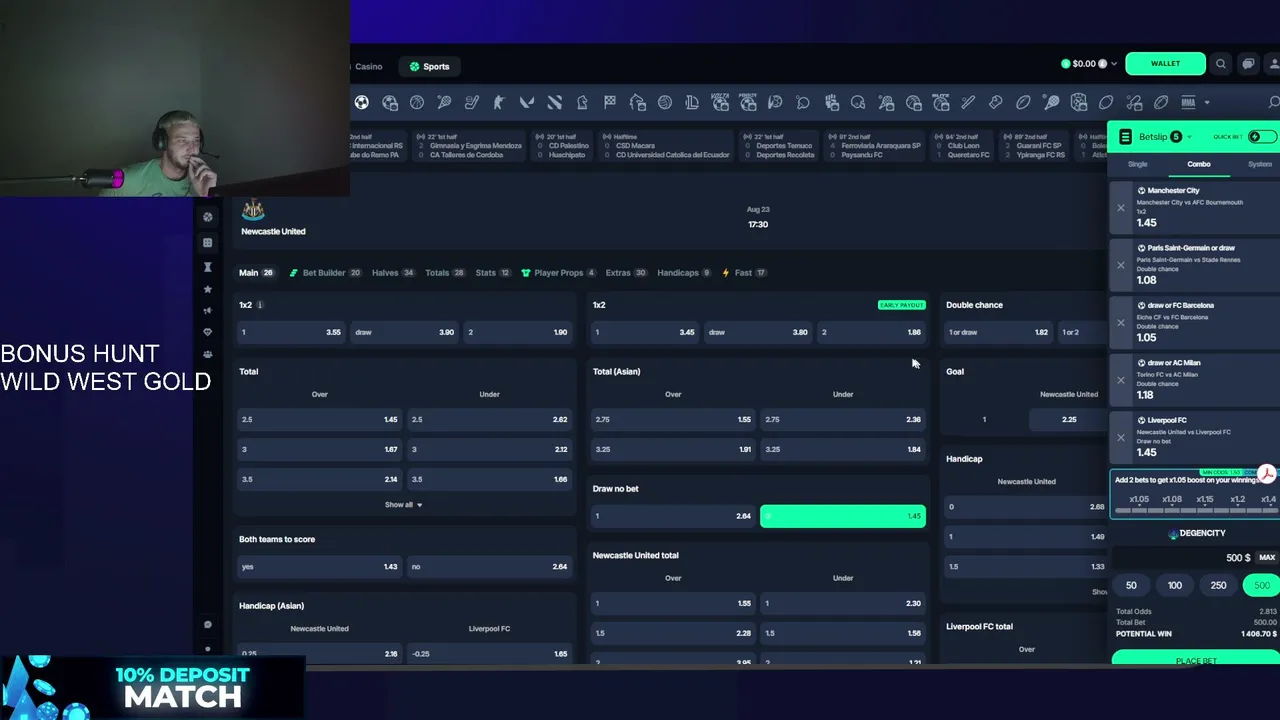Switch betslip to Single tab
The image size is (1280, 720).
[x=1138, y=164]
